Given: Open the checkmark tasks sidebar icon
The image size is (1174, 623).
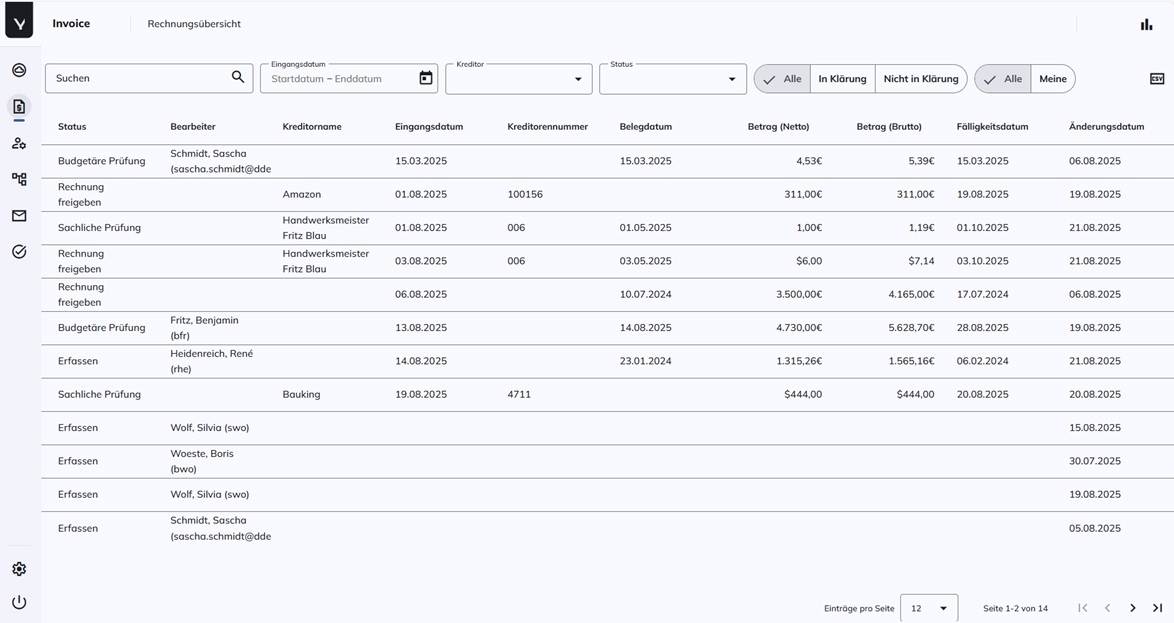Looking at the screenshot, I should pos(19,252).
